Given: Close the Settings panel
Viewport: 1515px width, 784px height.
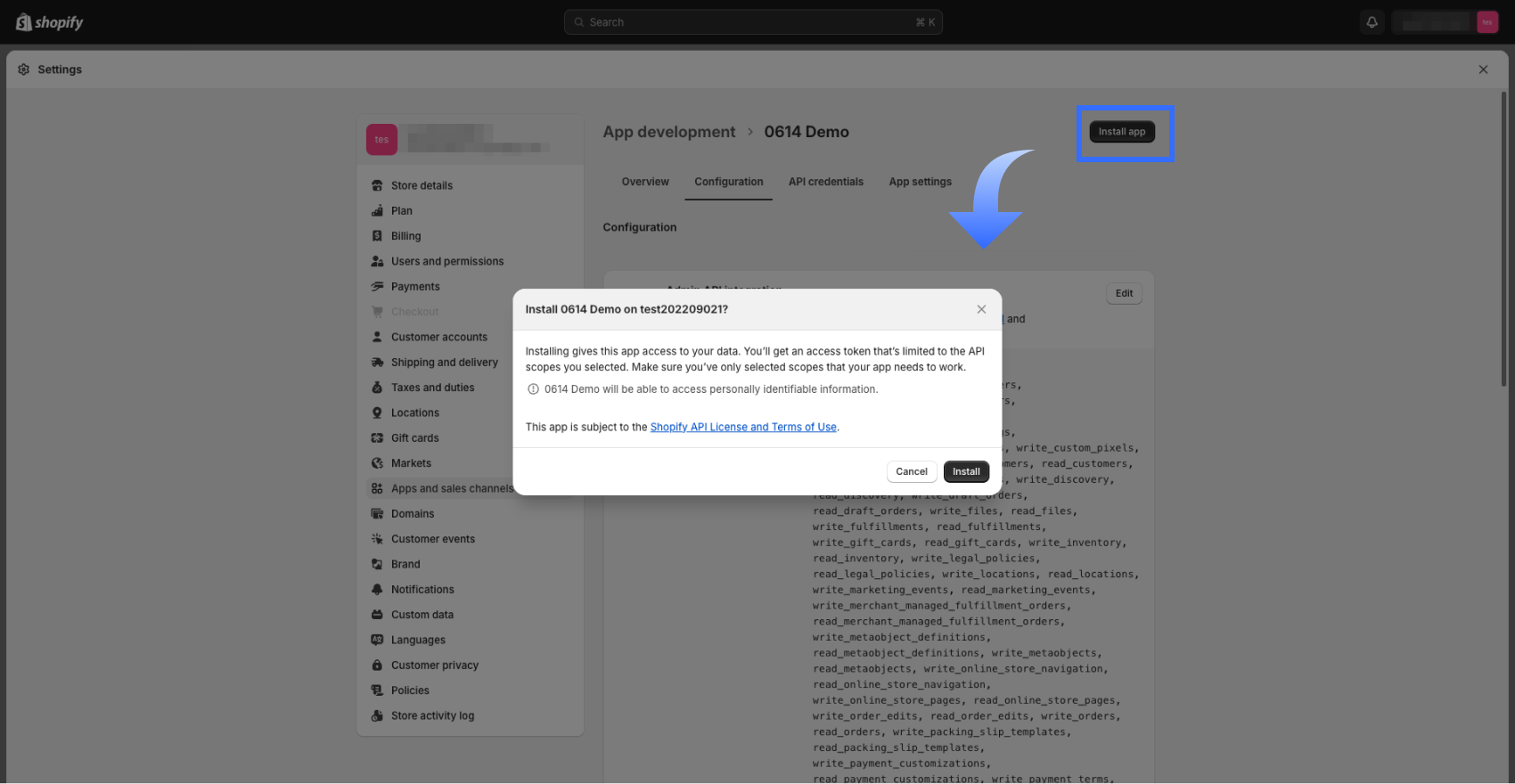Looking at the screenshot, I should click(x=1484, y=69).
